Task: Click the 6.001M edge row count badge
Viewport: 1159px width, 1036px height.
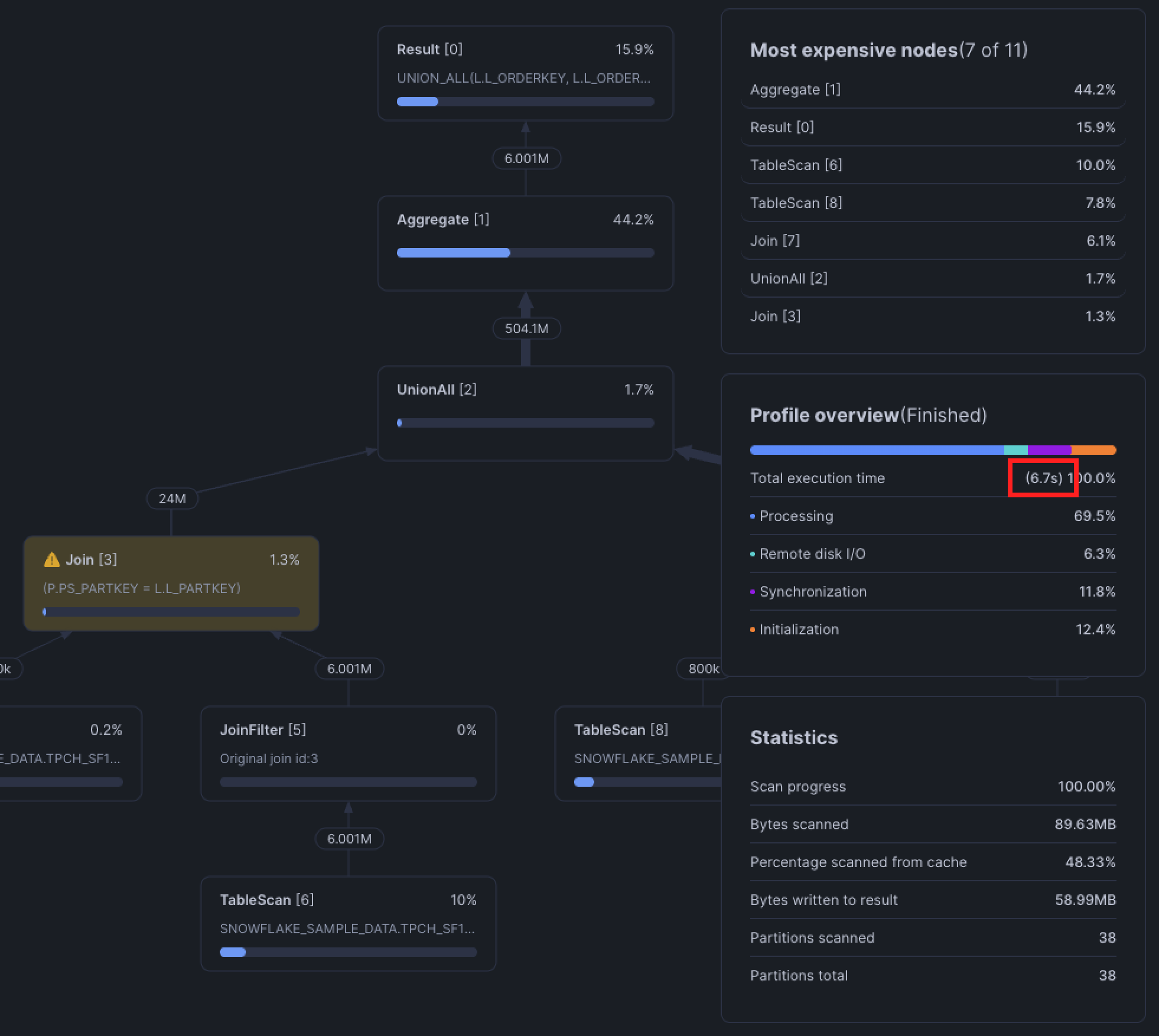Action: (526, 158)
